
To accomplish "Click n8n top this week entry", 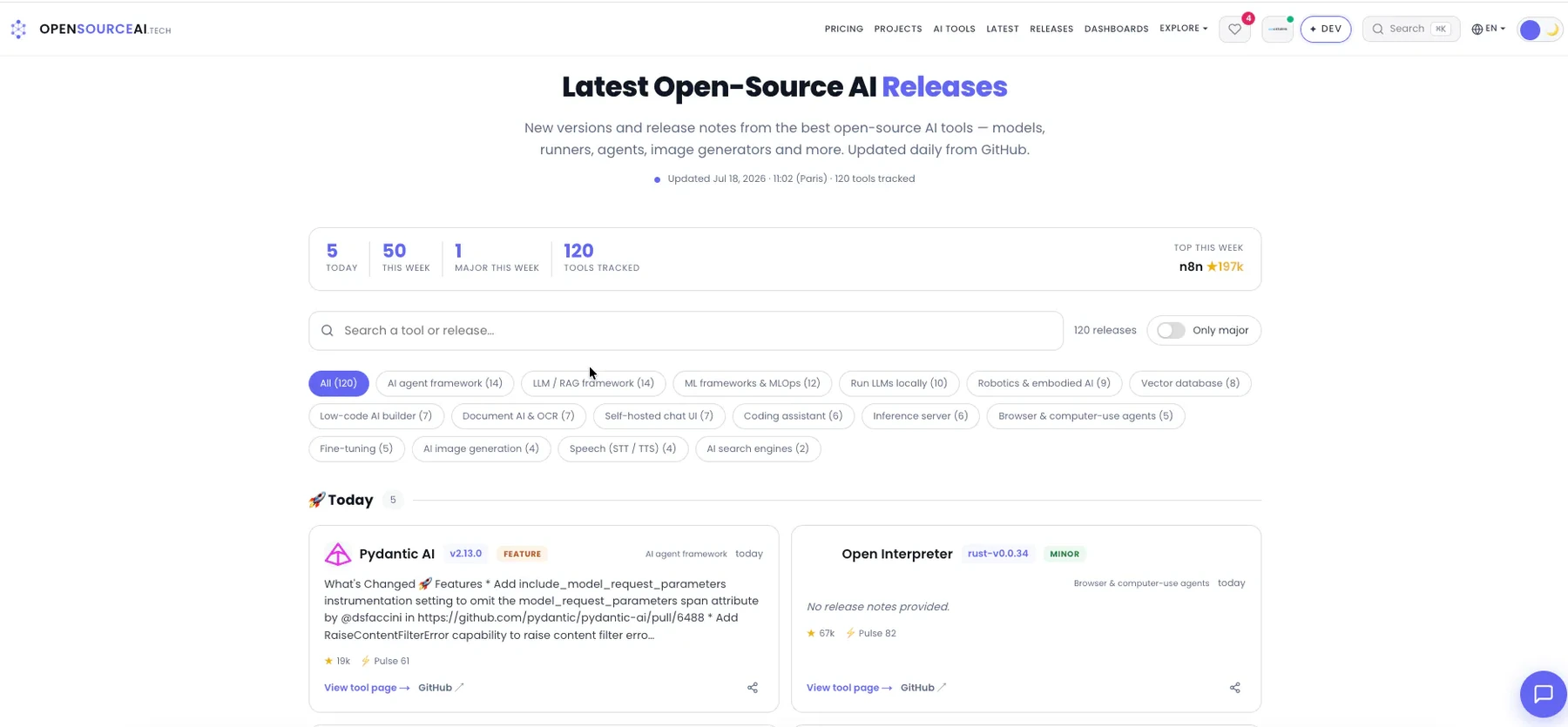I will [x=1211, y=267].
